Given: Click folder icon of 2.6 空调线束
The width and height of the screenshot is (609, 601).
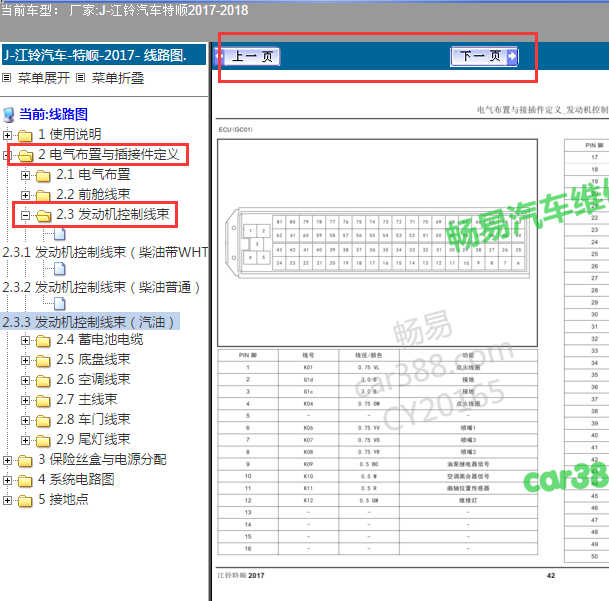Looking at the screenshot, I should [x=43, y=381].
